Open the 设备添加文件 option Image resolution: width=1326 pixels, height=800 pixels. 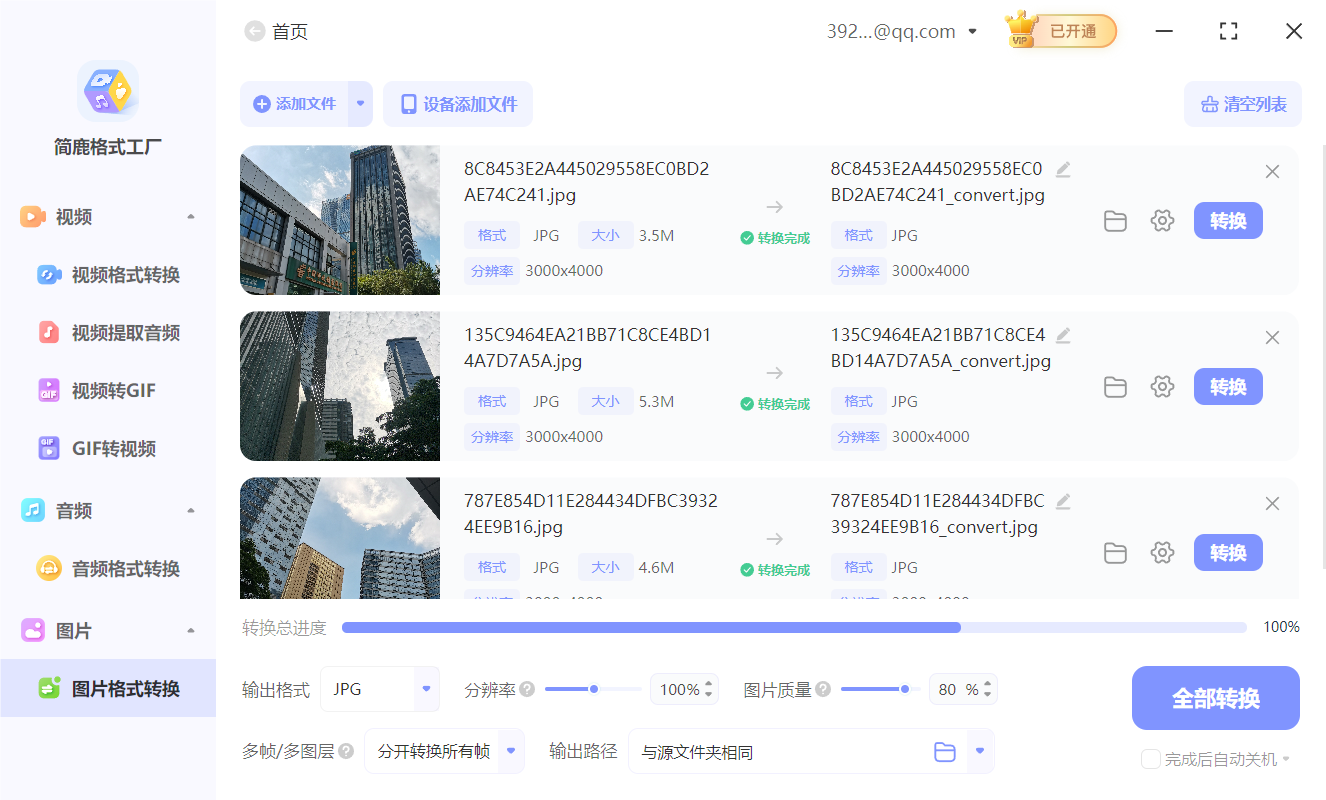click(x=457, y=104)
